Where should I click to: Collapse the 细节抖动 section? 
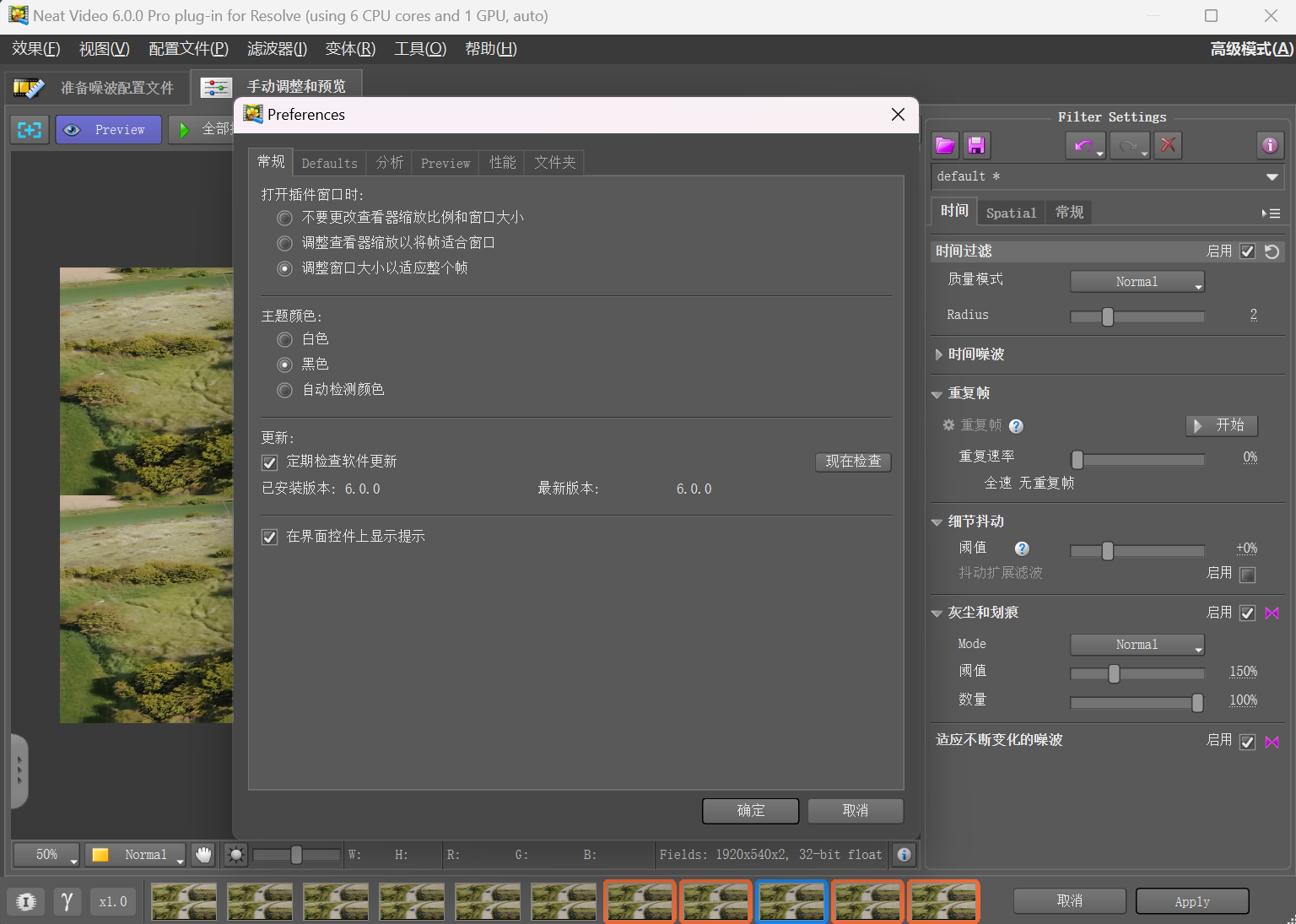[937, 522]
